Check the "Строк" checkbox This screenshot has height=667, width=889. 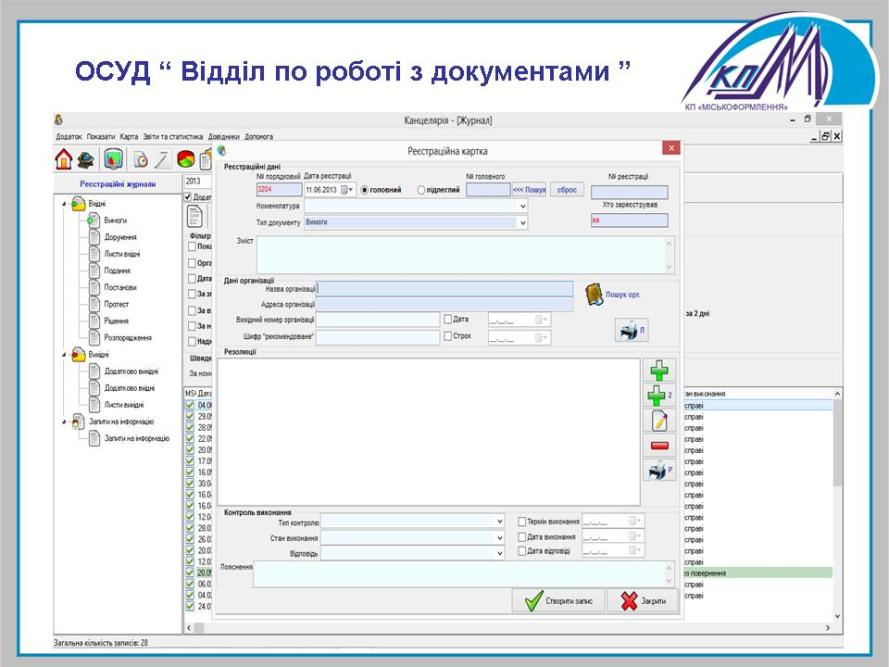coord(448,336)
